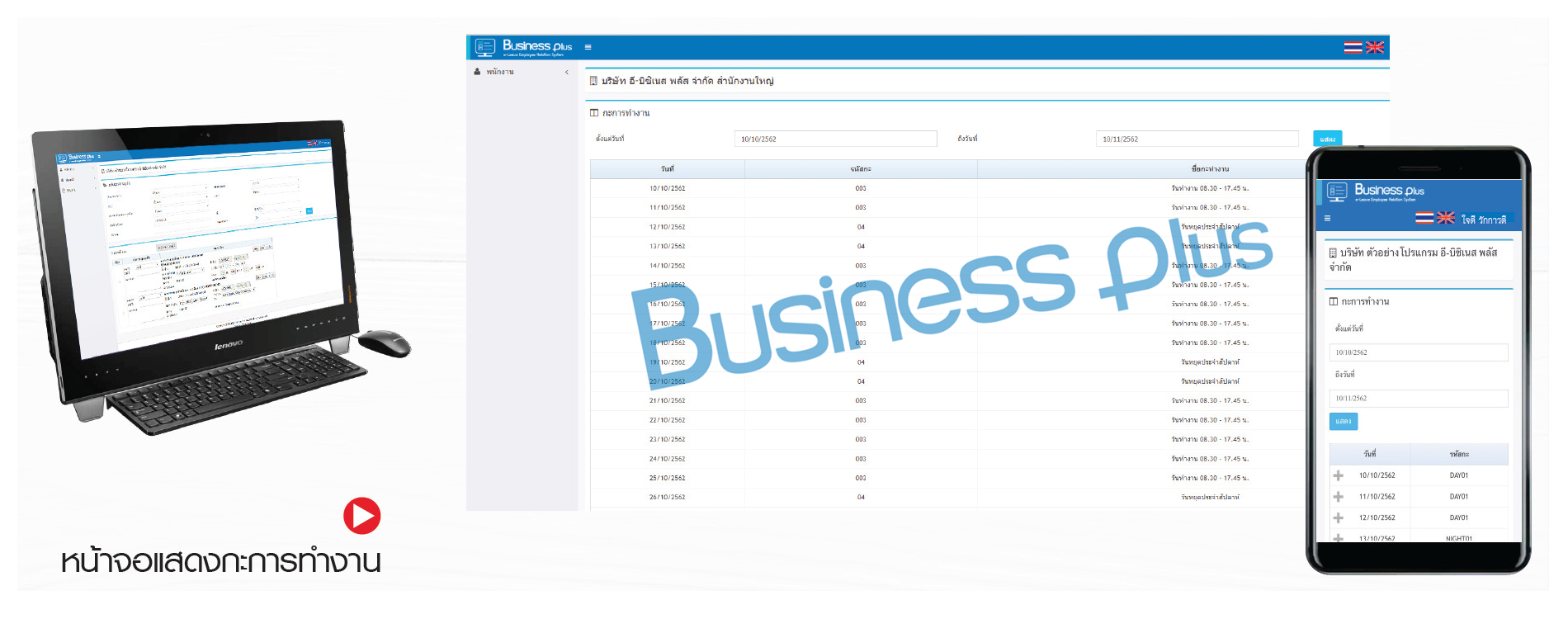Click the วันที่ header in the phone table

tap(1370, 454)
